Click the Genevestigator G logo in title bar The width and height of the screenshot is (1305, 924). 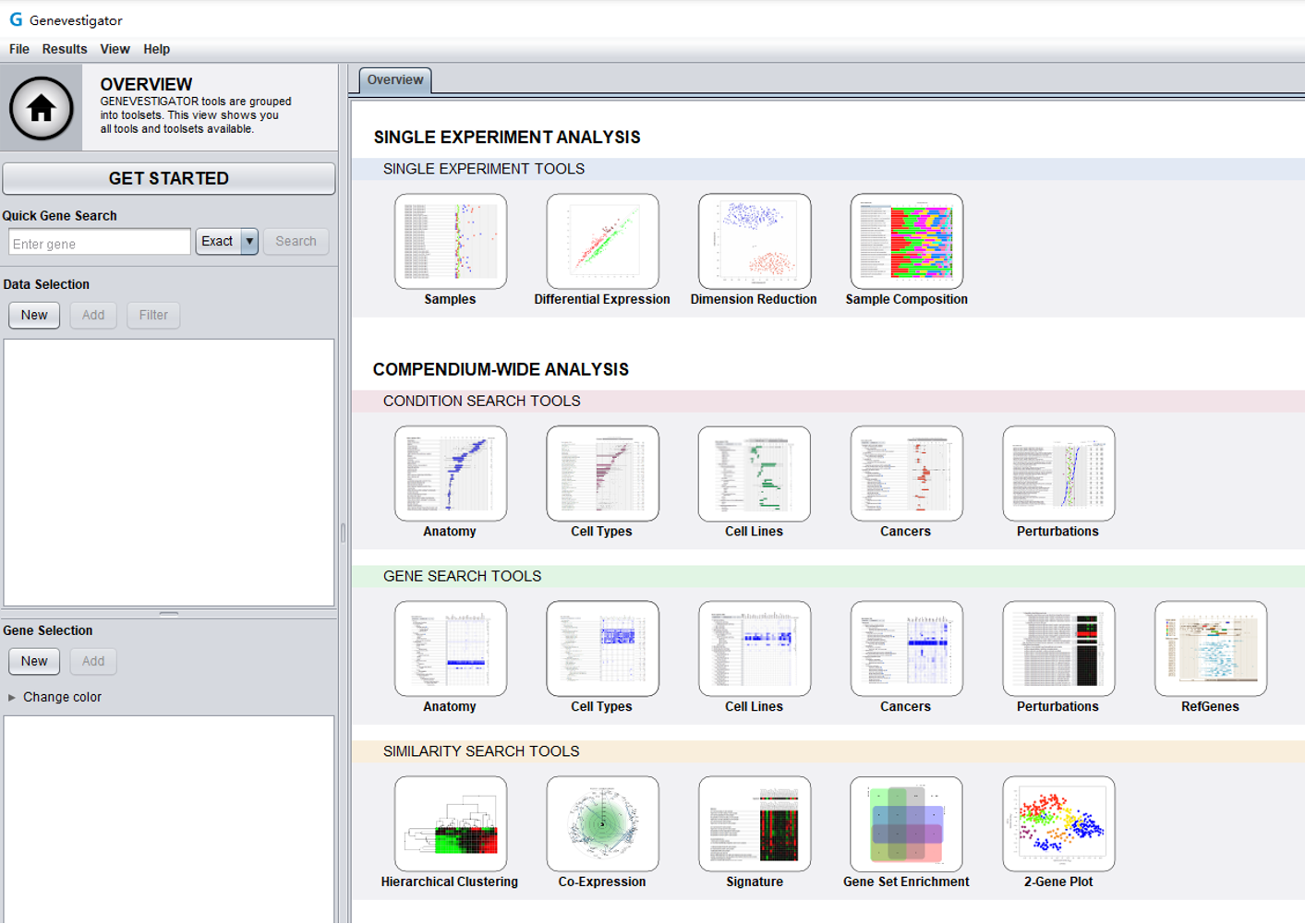pos(16,19)
